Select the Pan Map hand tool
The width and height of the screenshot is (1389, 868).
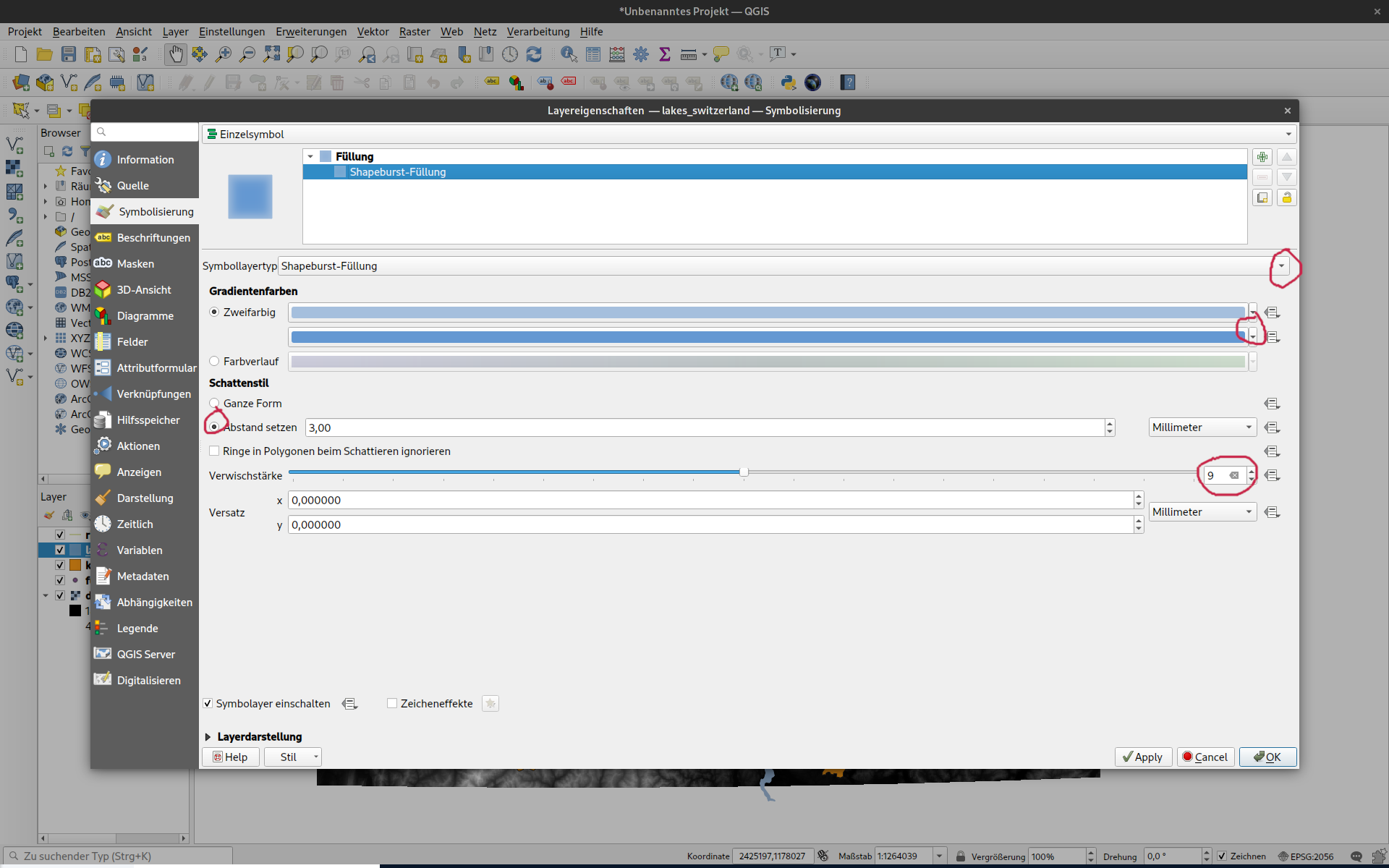point(175,54)
